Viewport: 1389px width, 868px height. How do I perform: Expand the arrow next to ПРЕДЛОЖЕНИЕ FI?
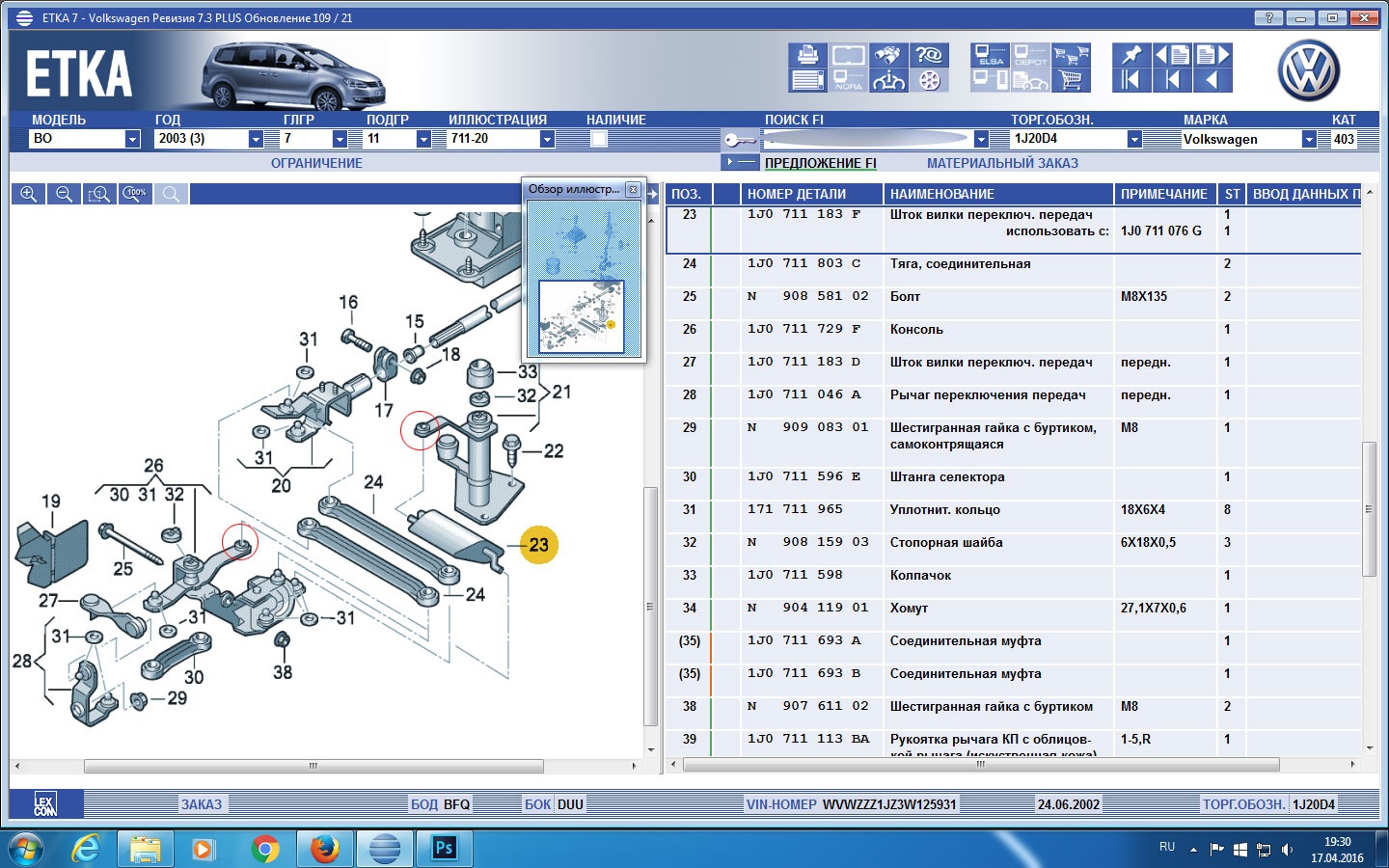(741, 162)
